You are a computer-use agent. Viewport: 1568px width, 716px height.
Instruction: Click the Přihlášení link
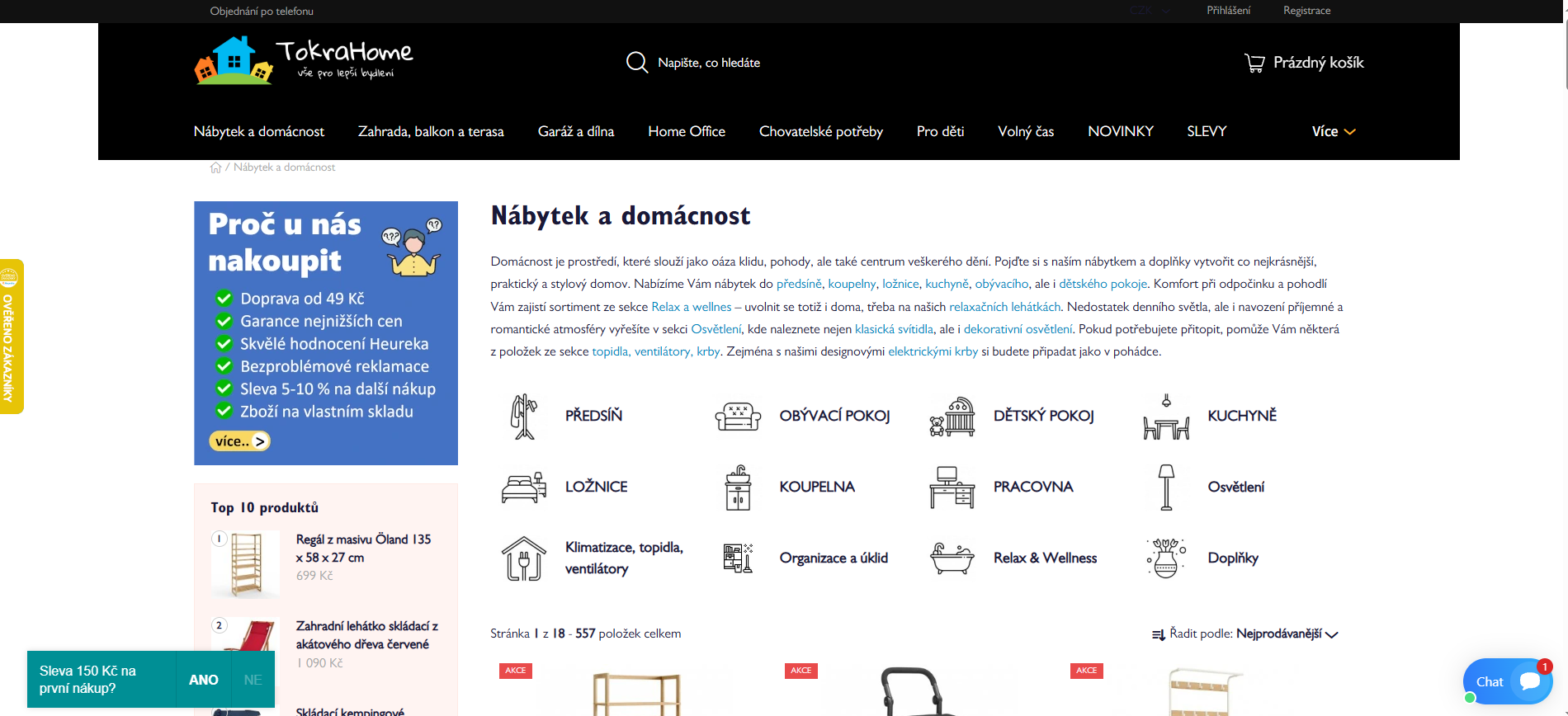[1228, 11]
